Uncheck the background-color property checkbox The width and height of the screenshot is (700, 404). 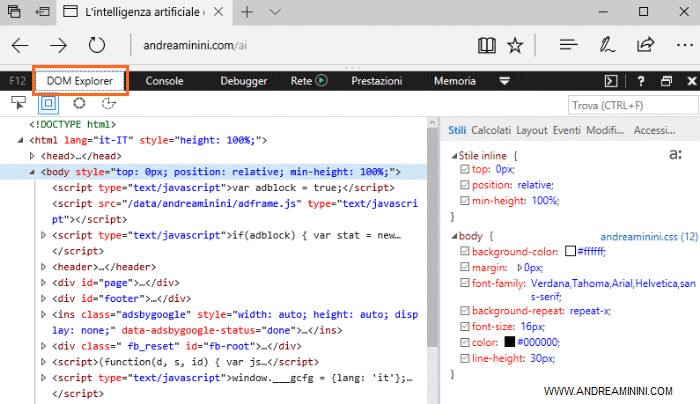click(463, 251)
